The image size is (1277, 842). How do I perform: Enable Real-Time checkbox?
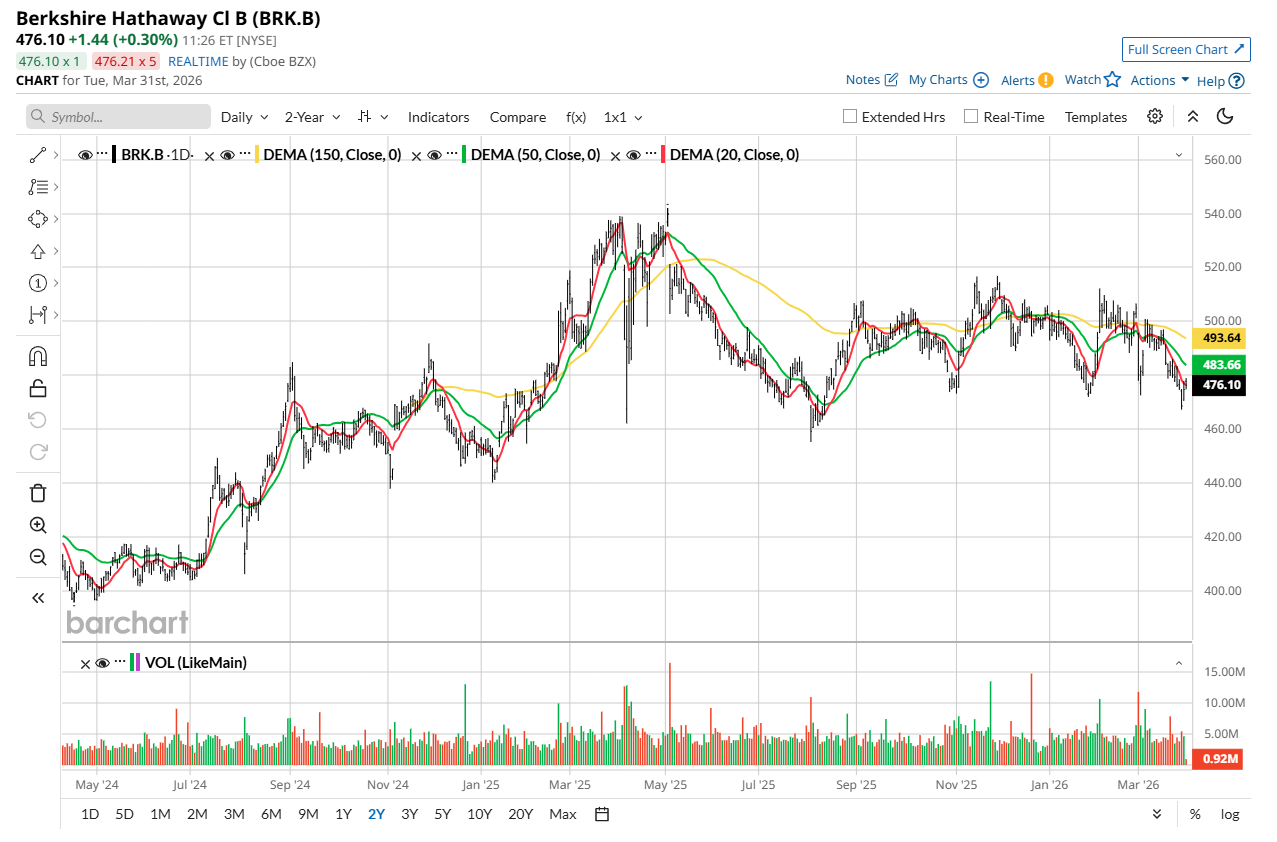click(x=971, y=117)
